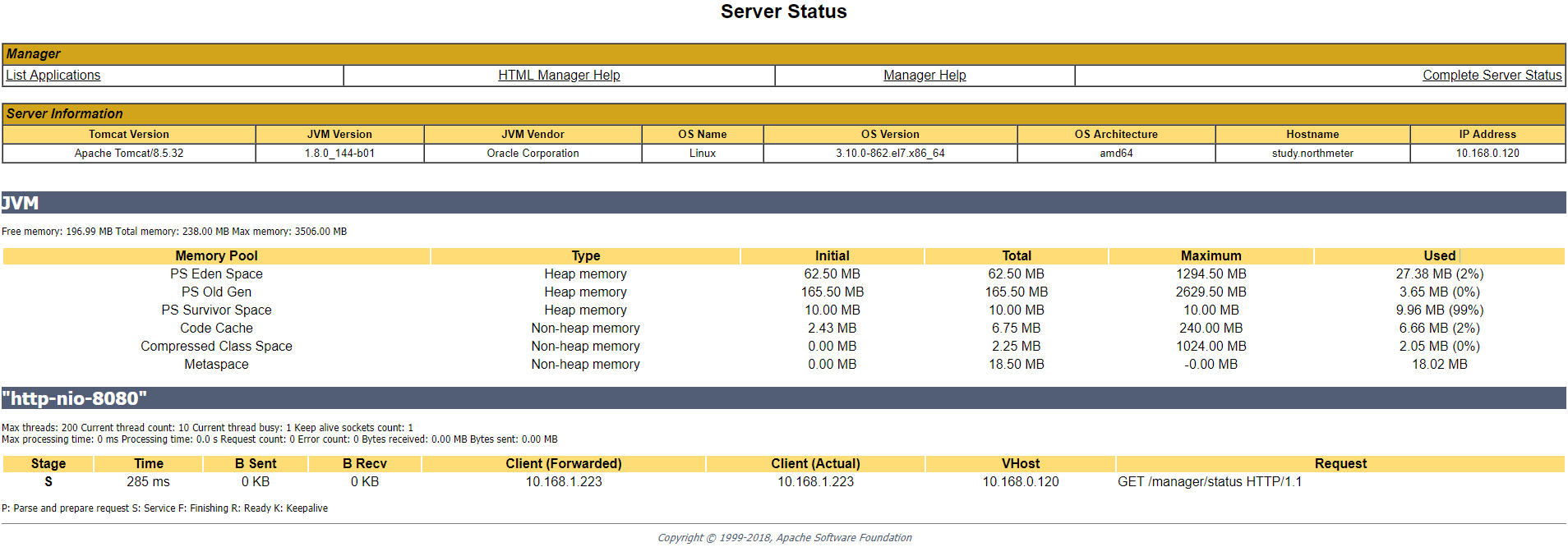Click the Memory Pool column header
This screenshot has height=547, width=1568.
point(216,256)
